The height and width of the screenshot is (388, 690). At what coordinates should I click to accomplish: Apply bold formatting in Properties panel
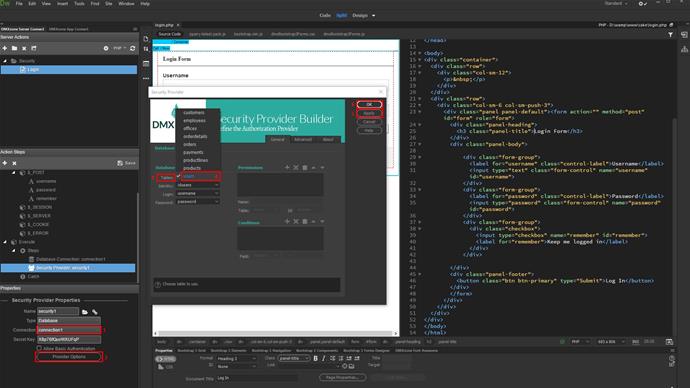click(x=315, y=359)
